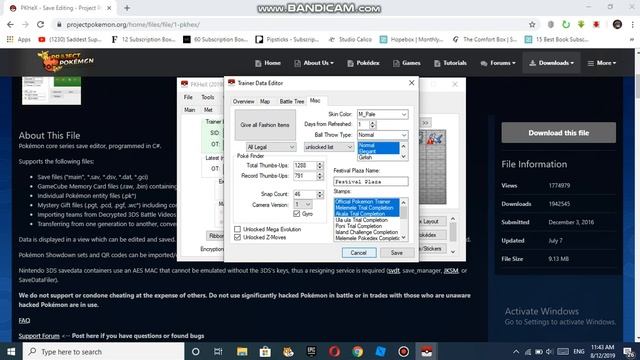Adjust the Days from Refreshed stepper
Screen dimensions: 640x360
(x=372, y=124)
